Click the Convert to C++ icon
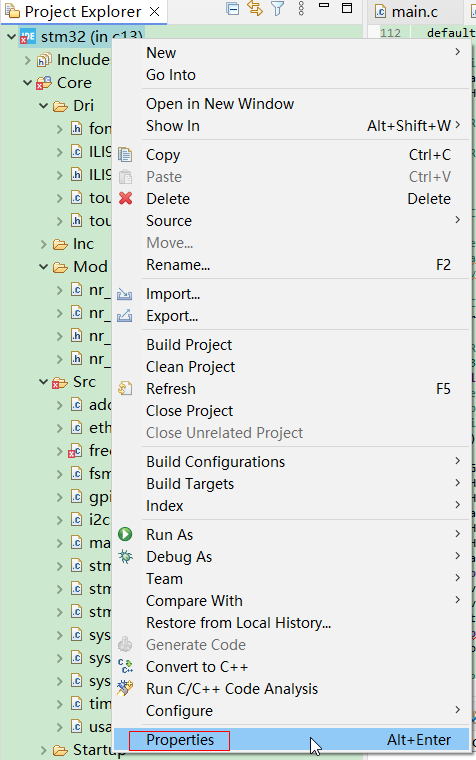Image resolution: width=476 pixels, height=760 pixels. [126, 666]
